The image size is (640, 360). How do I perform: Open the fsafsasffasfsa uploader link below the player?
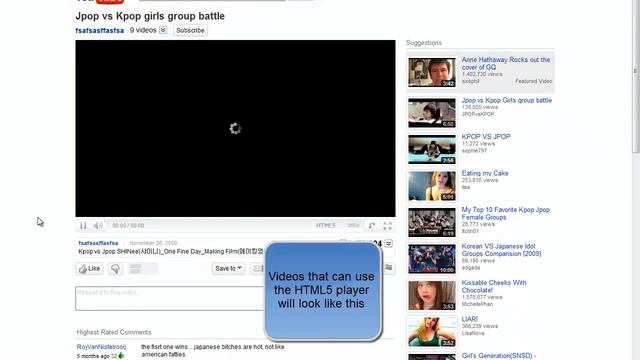(x=98, y=243)
